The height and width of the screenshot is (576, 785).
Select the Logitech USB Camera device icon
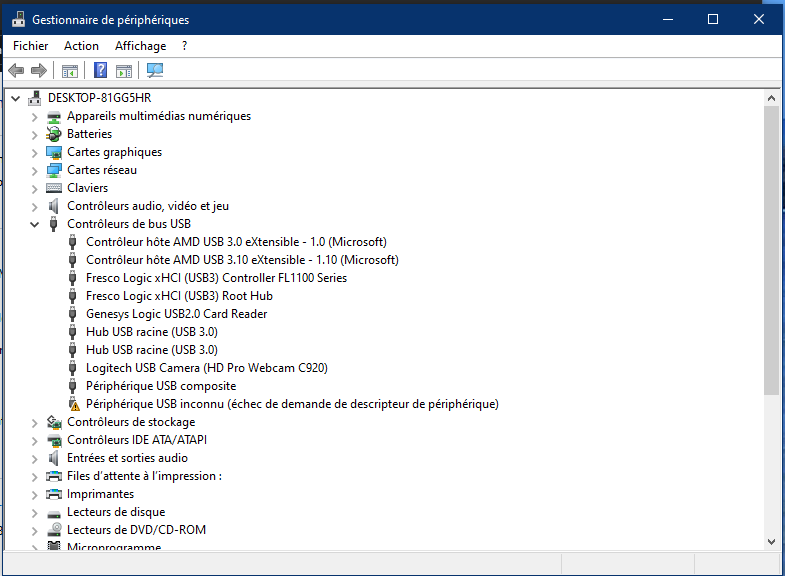73,368
